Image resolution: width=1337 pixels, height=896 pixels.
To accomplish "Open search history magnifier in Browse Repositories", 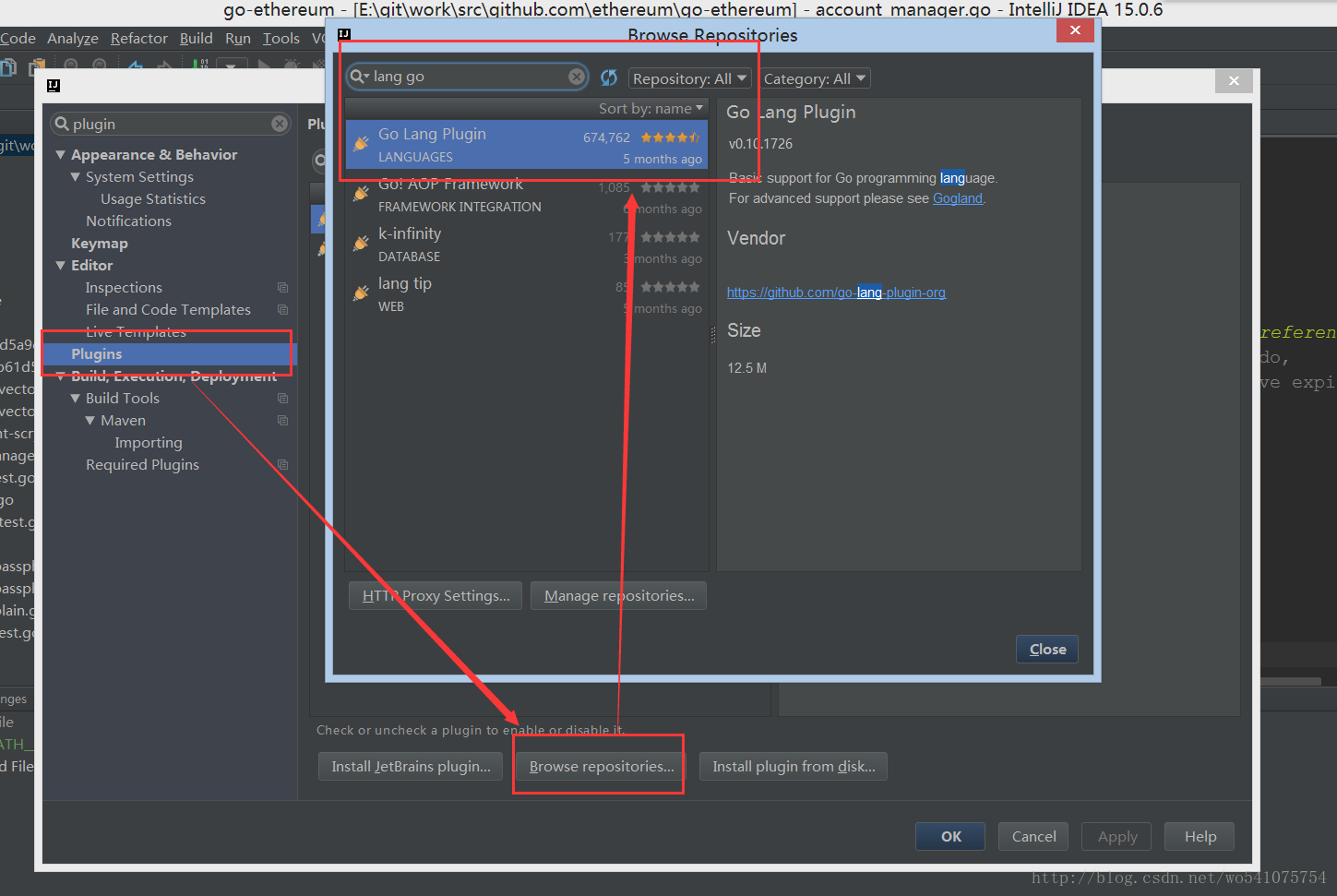I will [359, 77].
